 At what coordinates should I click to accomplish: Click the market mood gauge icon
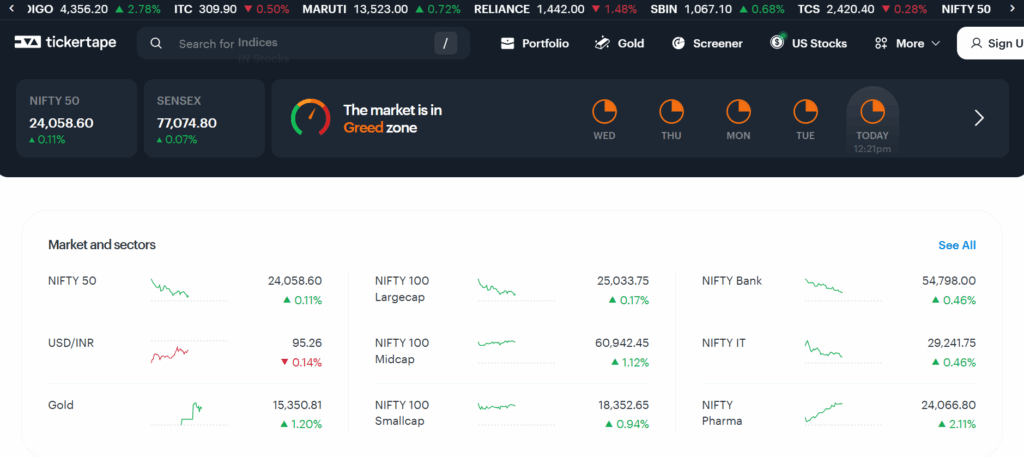pyautogui.click(x=310, y=118)
